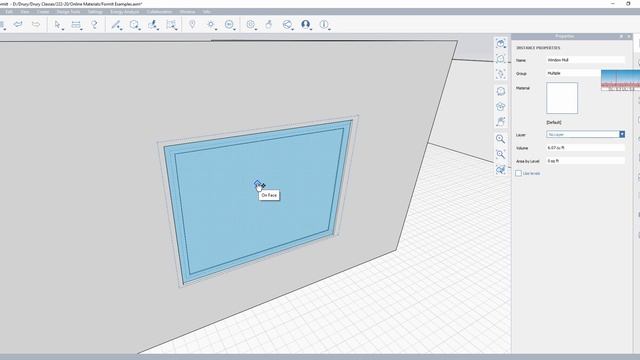Click the user account profile icon
Screen dimensions: 640x360
tap(305, 24)
